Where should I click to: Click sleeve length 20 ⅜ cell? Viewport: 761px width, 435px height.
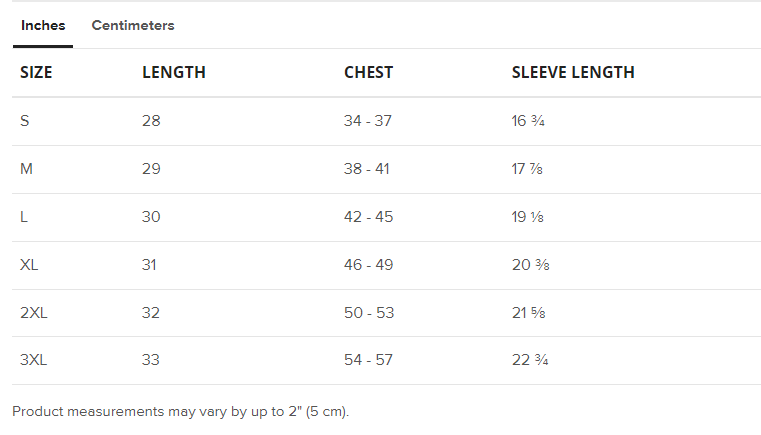pos(531,265)
